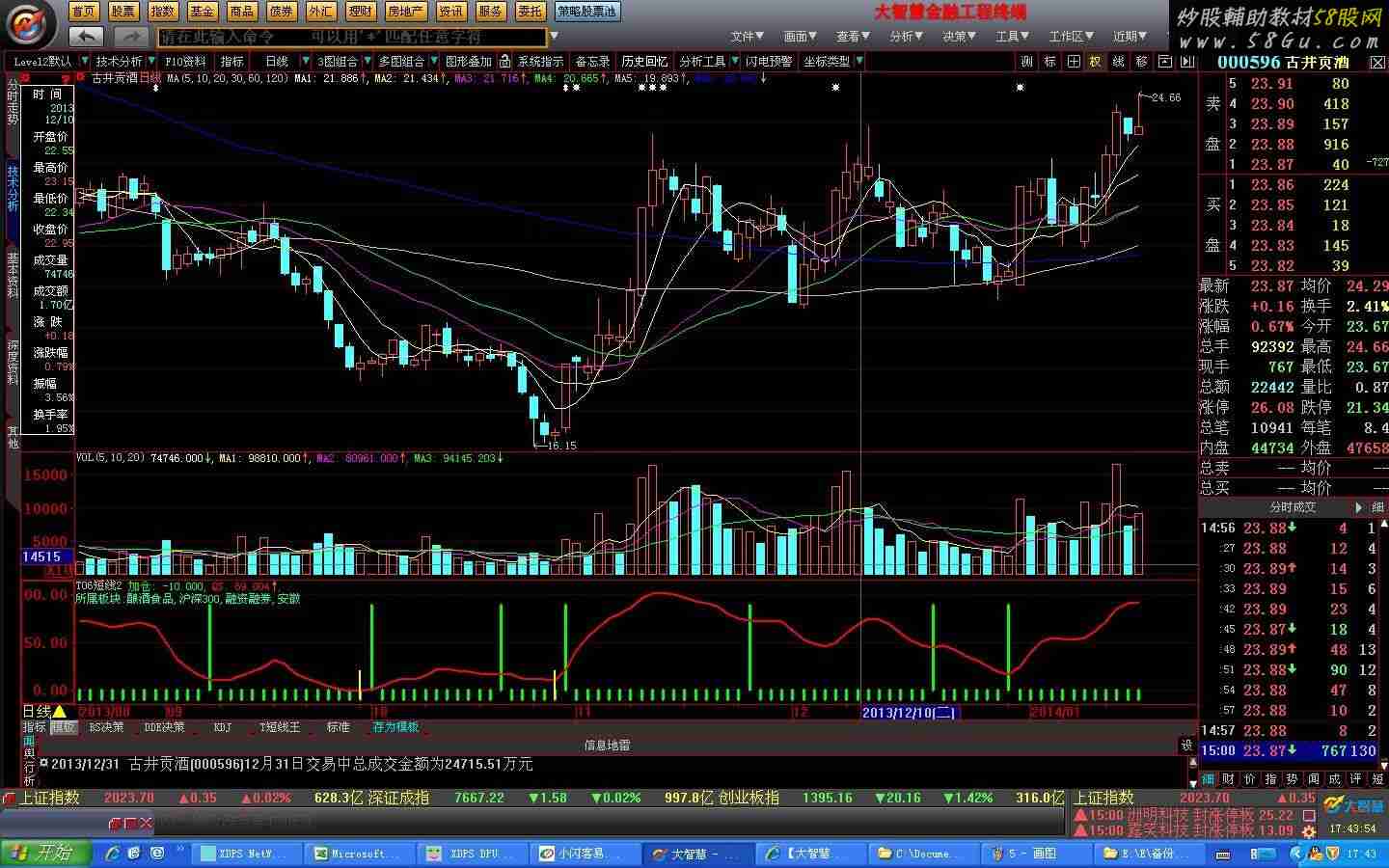1389x868 pixels.
Task: Click the back navigation arrow button
Action: (86, 36)
